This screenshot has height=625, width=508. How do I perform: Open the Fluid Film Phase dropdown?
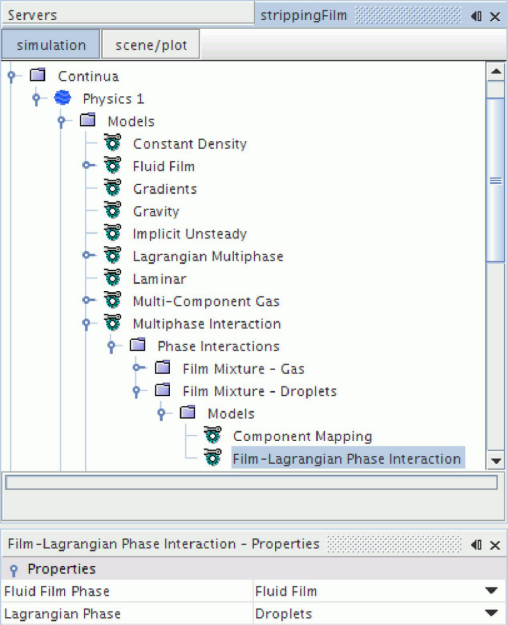click(x=492, y=591)
